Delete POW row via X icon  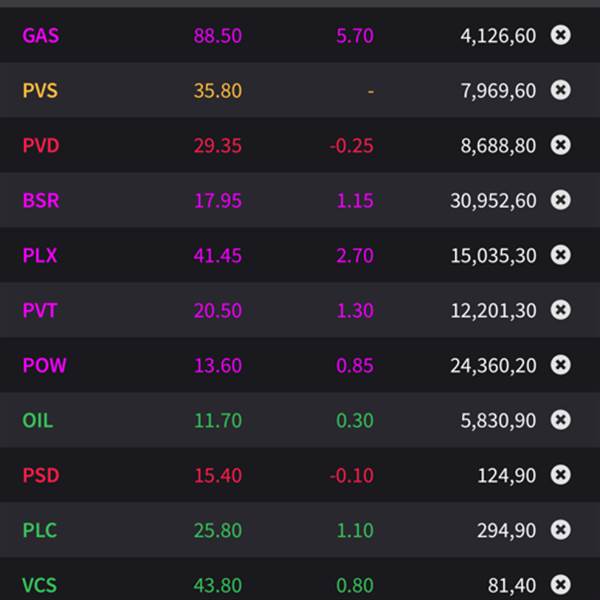(561, 366)
